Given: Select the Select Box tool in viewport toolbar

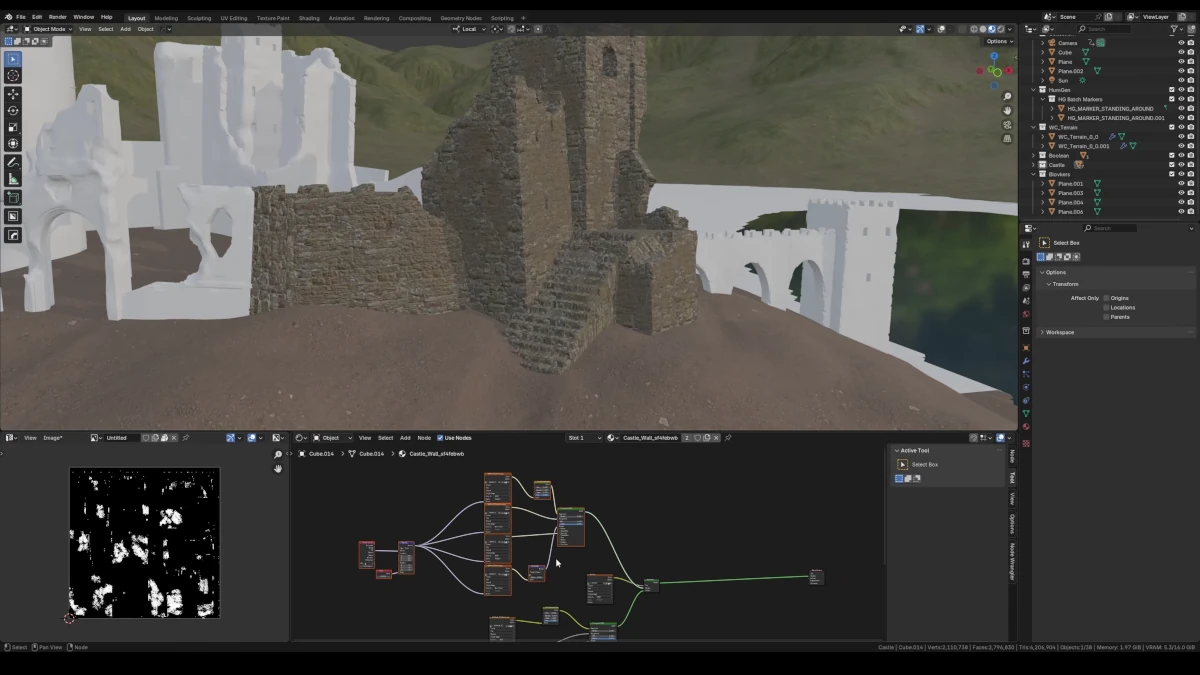Looking at the screenshot, I should point(13,59).
